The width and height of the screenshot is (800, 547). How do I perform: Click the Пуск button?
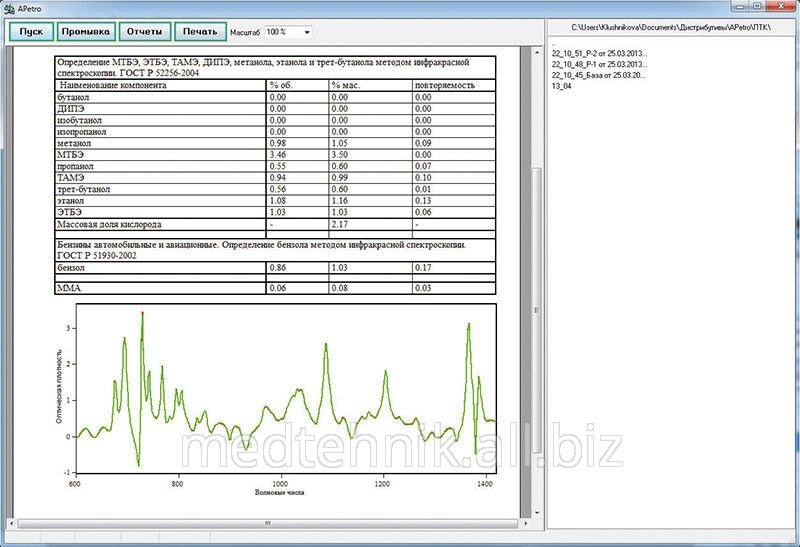coord(30,31)
